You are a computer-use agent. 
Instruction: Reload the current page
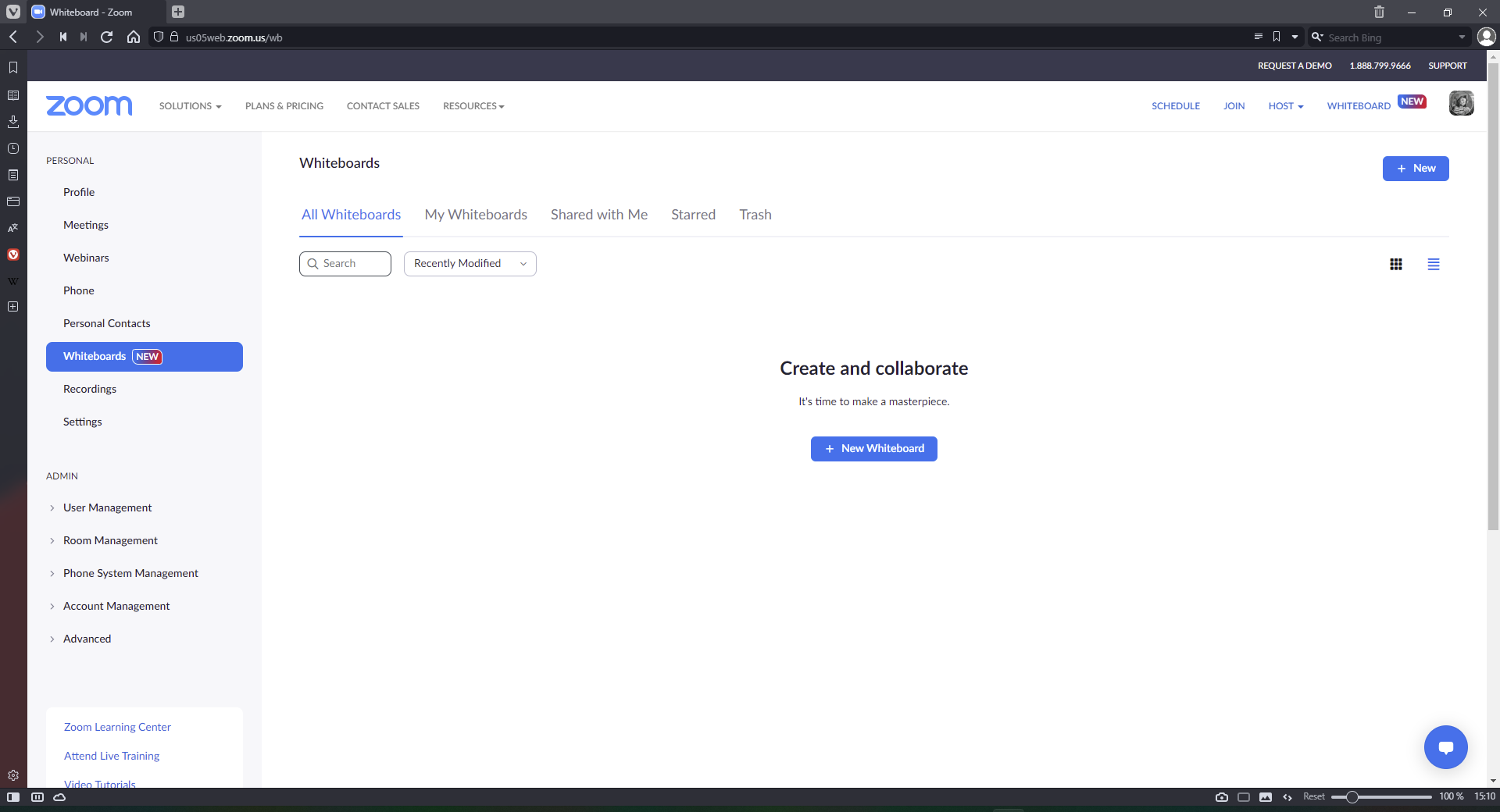[x=107, y=37]
